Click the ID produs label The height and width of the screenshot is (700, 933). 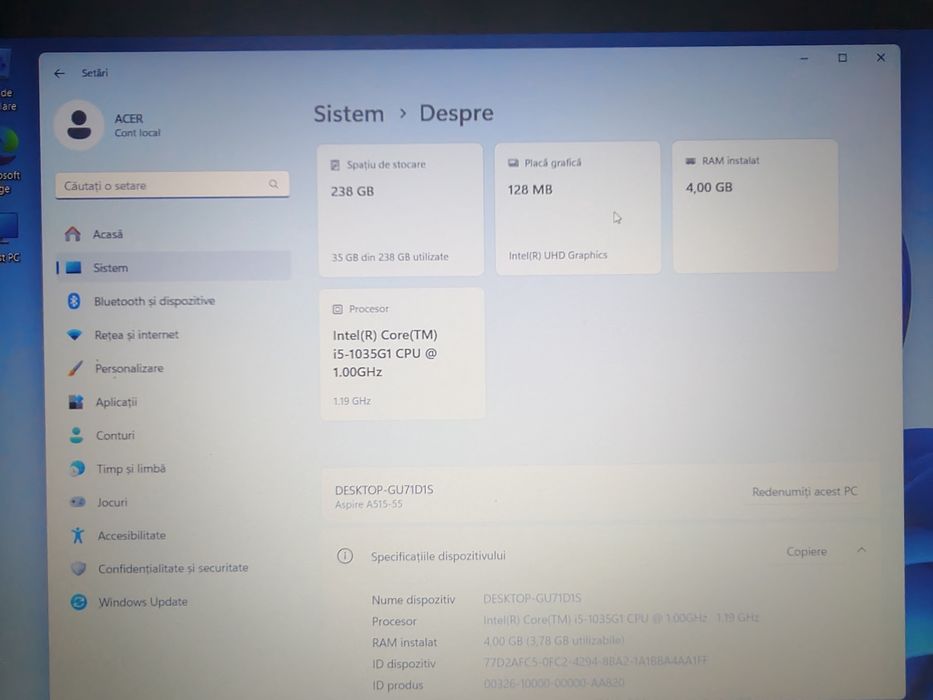[397, 685]
